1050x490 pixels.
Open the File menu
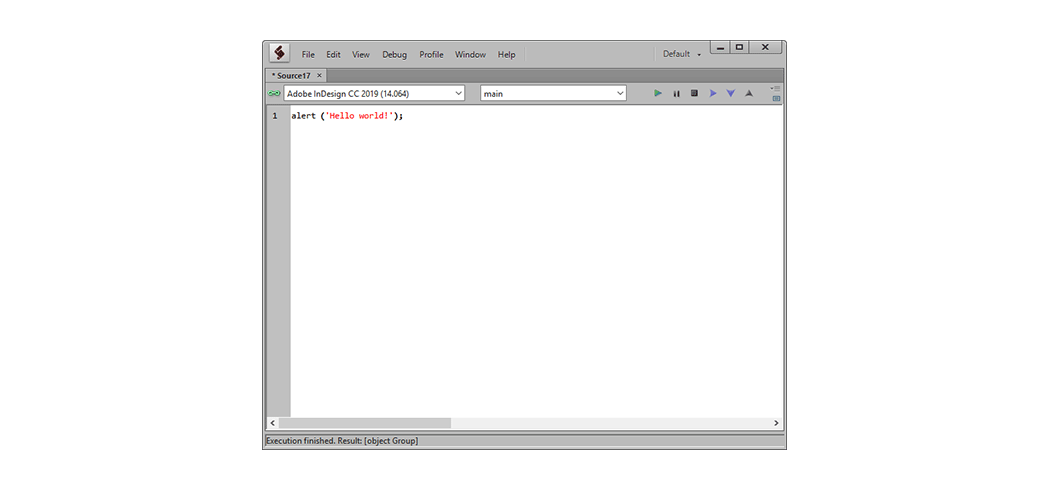pos(308,54)
